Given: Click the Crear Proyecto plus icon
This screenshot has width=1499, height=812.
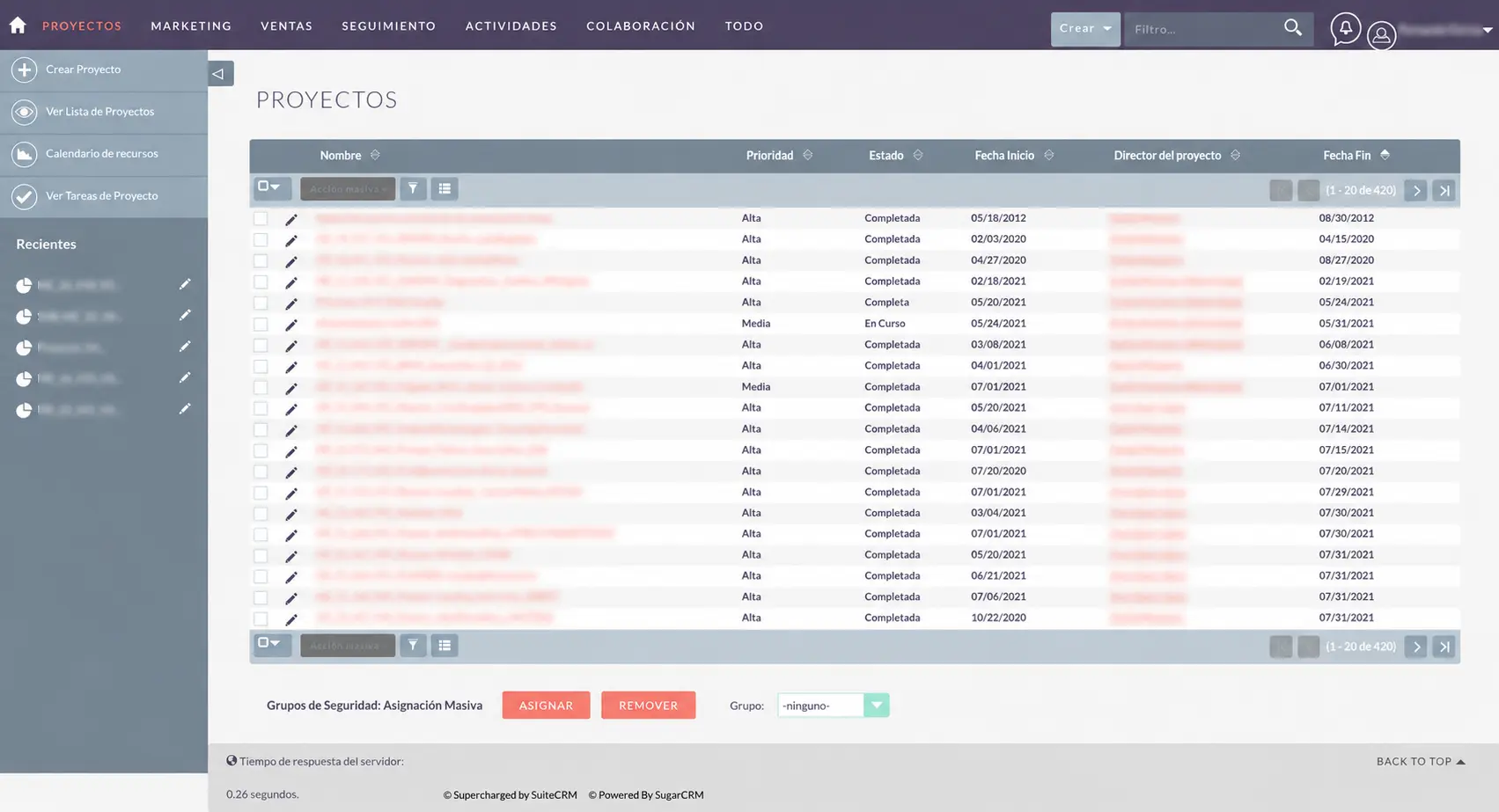Looking at the screenshot, I should [25, 69].
